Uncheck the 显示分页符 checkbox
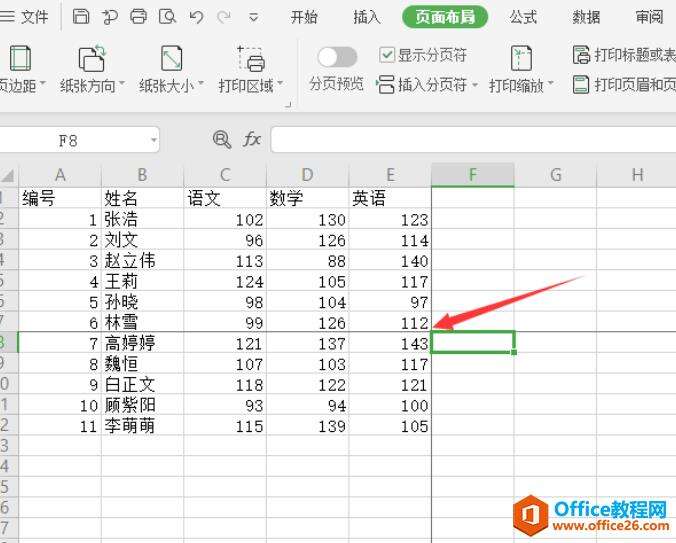The height and width of the screenshot is (543, 676). (x=387, y=55)
